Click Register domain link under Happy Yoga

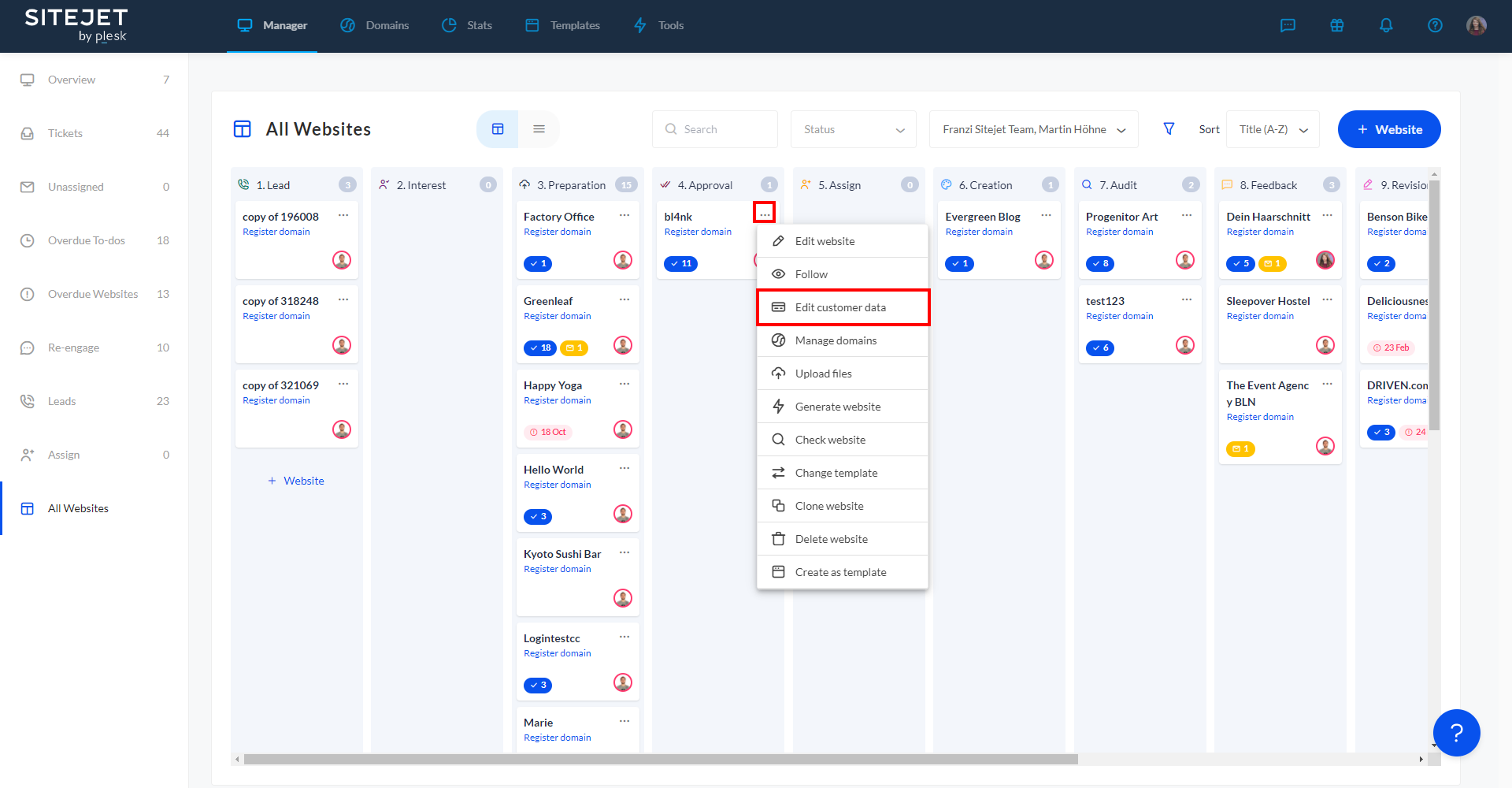pyautogui.click(x=557, y=400)
